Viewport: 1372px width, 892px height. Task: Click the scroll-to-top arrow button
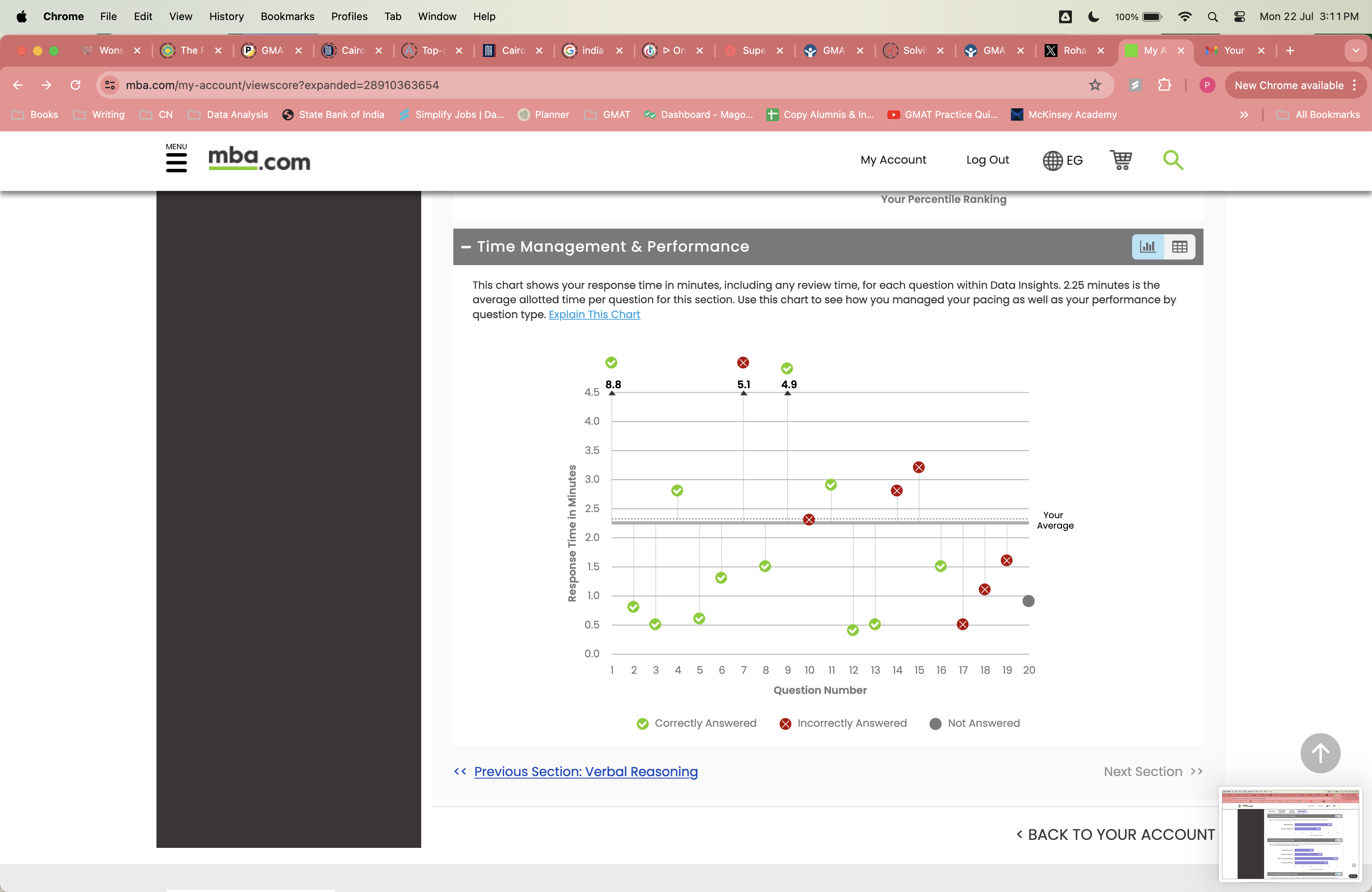[x=1320, y=753]
